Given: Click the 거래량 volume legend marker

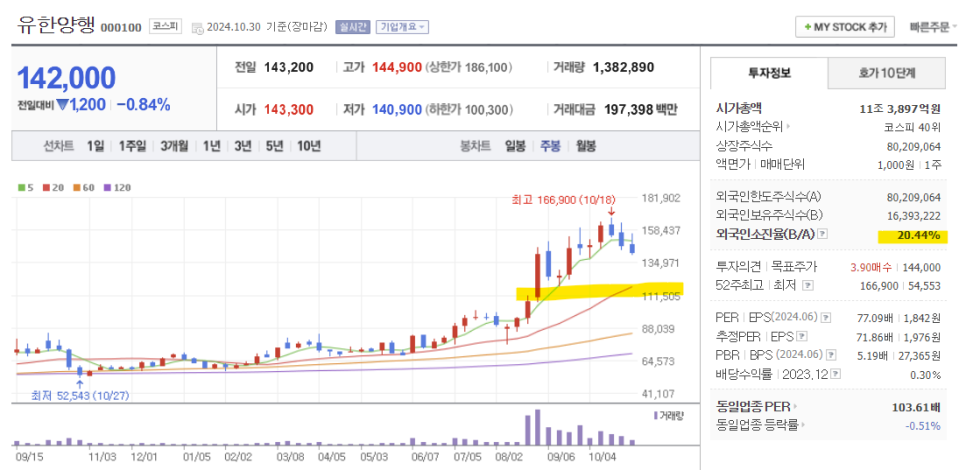Looking at the screenshot, I should tap(655, 415).
